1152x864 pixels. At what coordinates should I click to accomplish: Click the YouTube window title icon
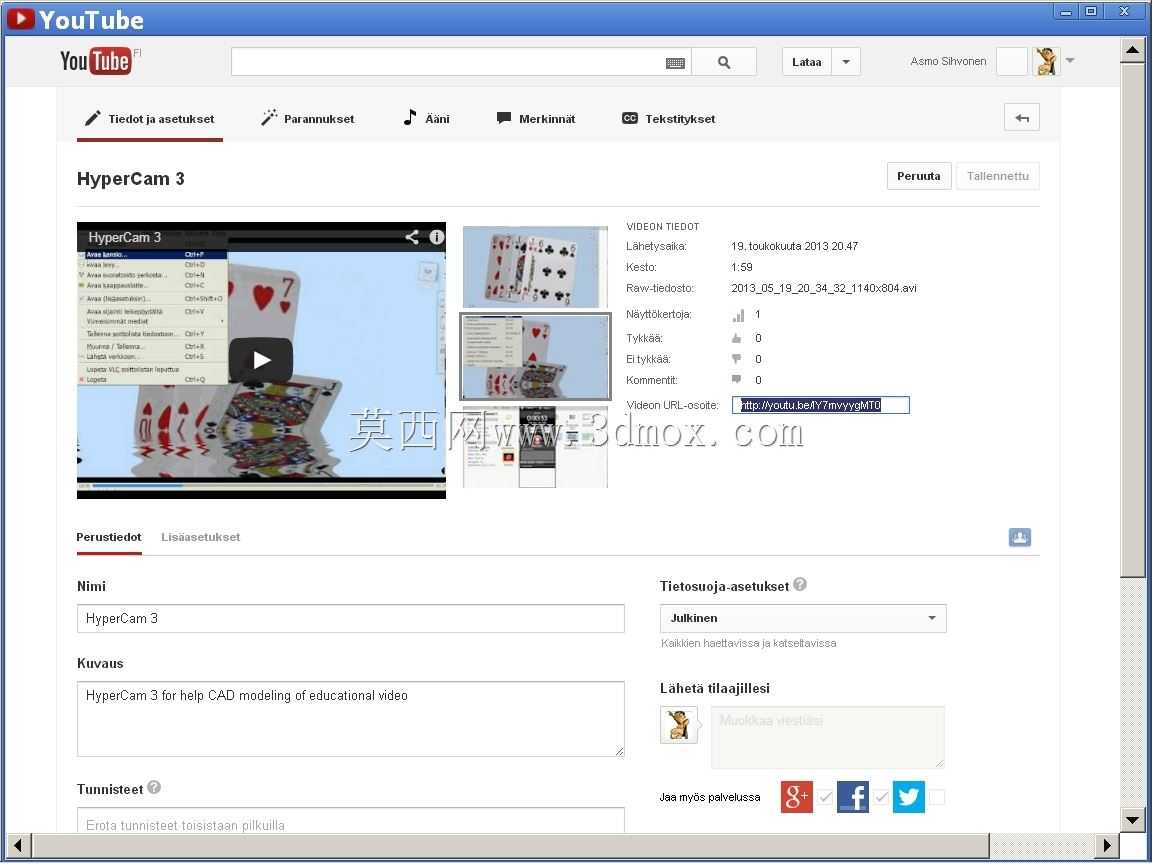click(20, 18)
